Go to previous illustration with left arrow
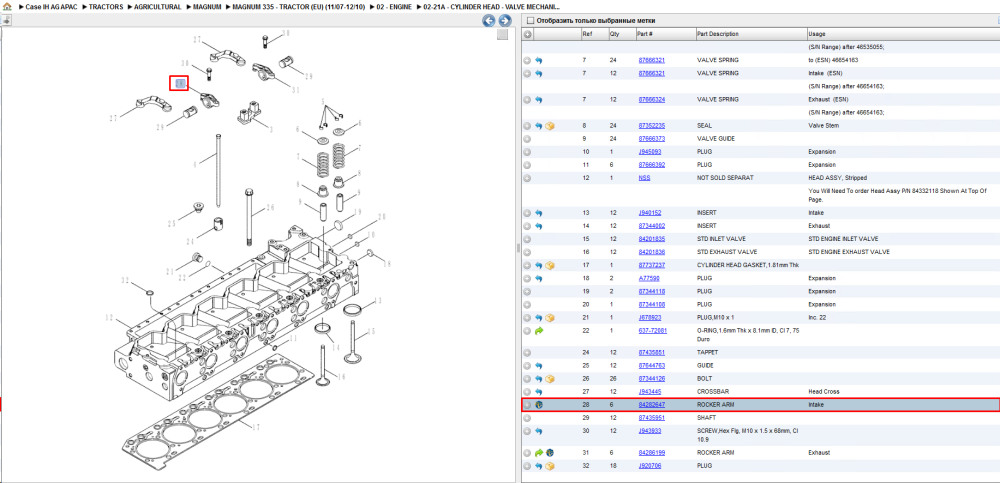Viewport: 1000px width, 483px height. 489,21
